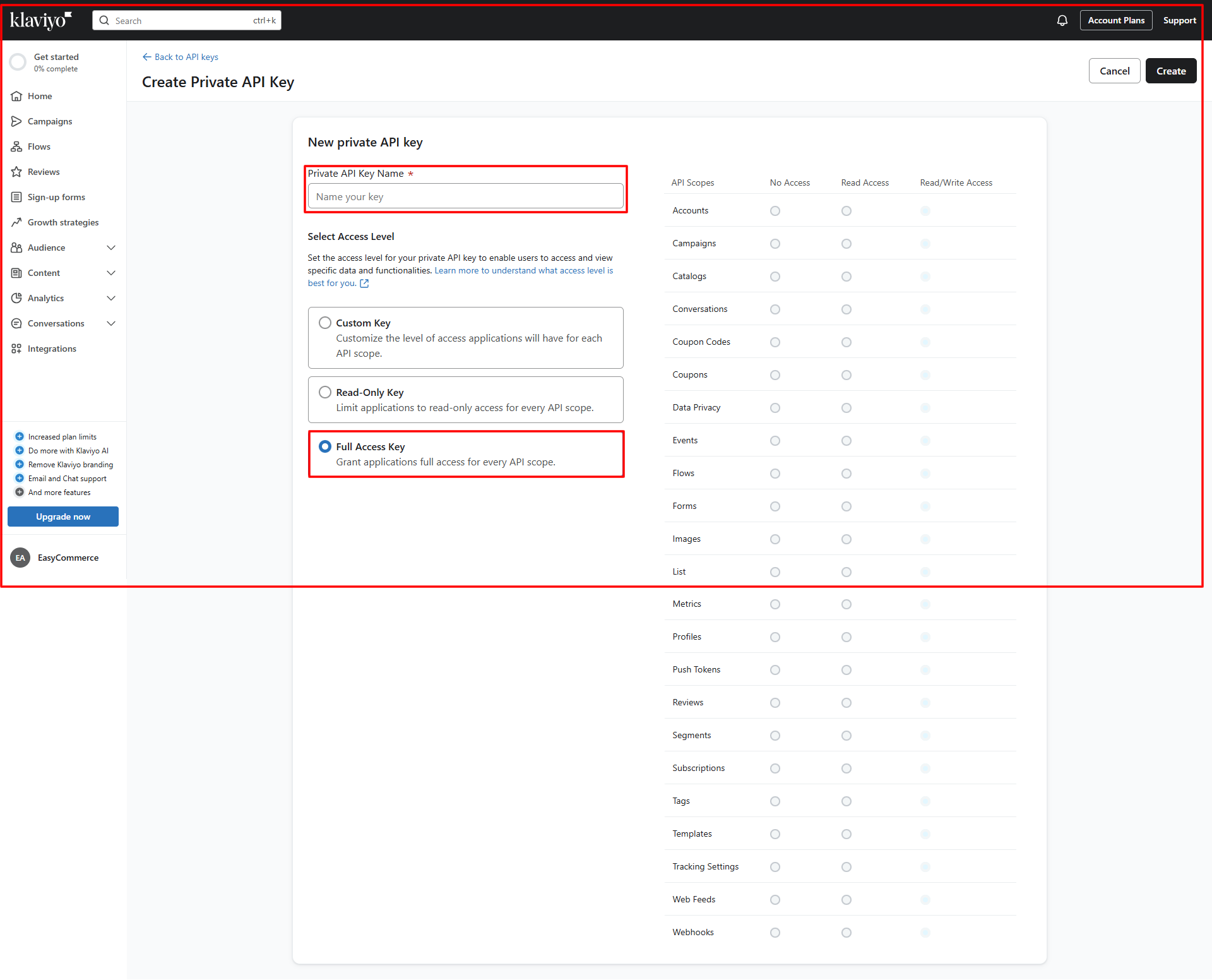Click plus icon beside Increased plan limits
The height and width of the screenshot is (980, 1212).
coord(20,436)
